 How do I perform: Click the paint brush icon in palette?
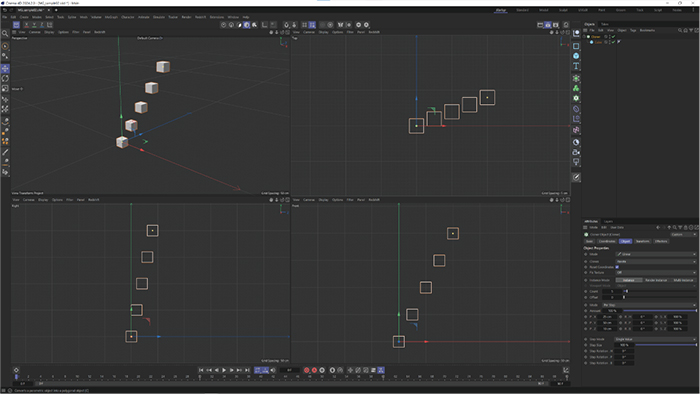coord(576,177)
